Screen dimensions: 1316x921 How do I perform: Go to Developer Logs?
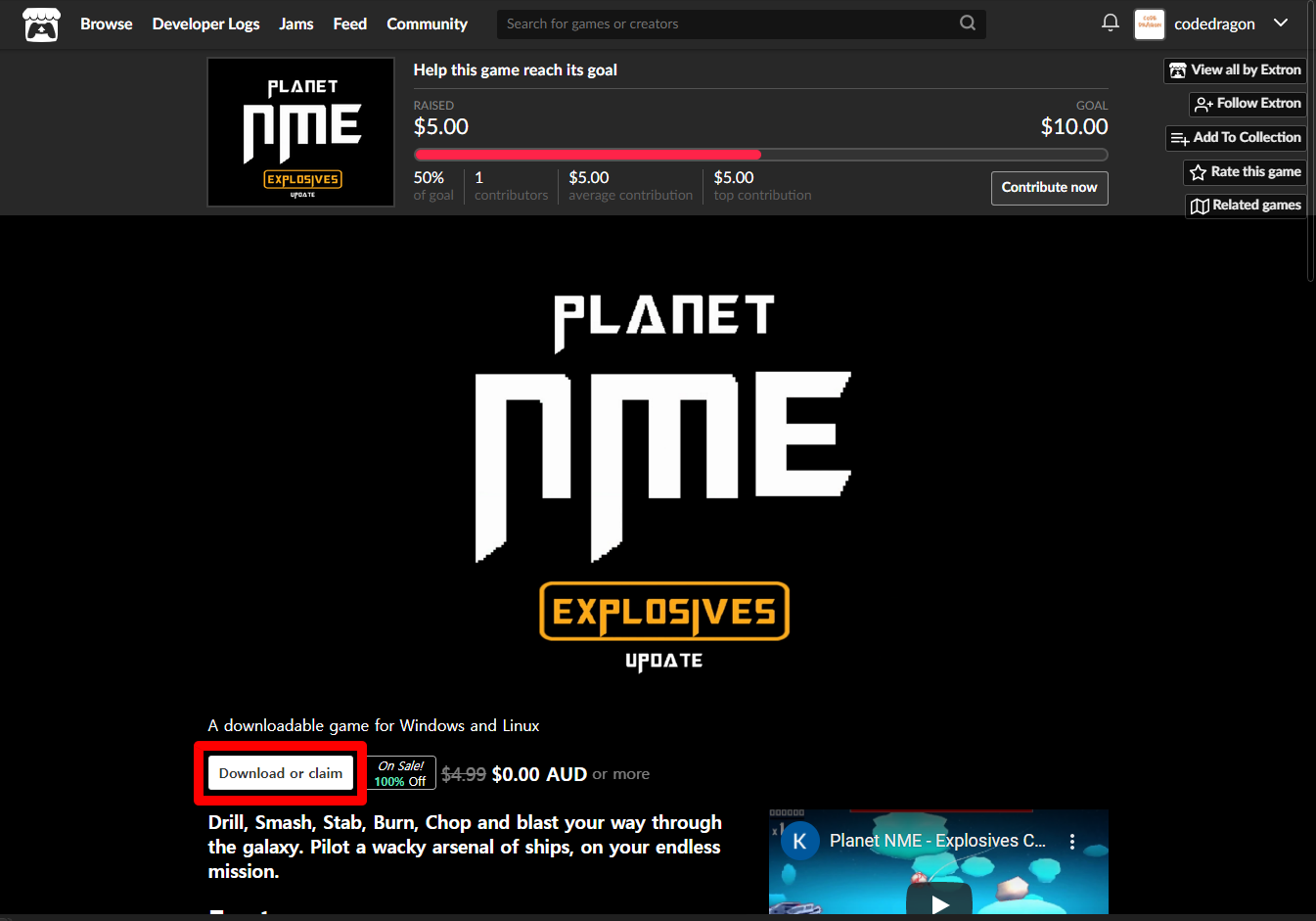pyautogui.click(x=205, y=23)
